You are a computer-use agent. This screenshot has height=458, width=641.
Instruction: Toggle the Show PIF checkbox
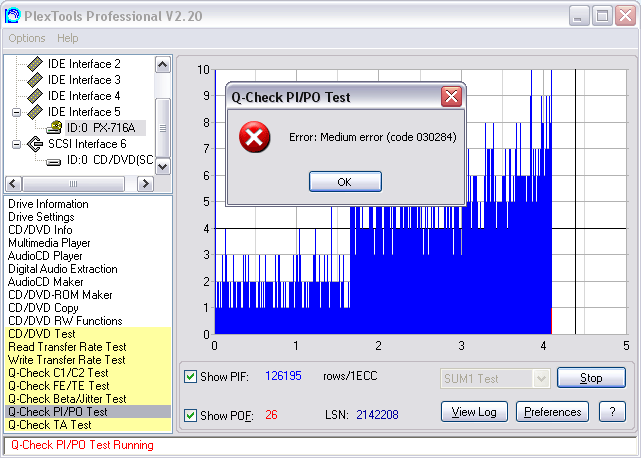[190, 376]
